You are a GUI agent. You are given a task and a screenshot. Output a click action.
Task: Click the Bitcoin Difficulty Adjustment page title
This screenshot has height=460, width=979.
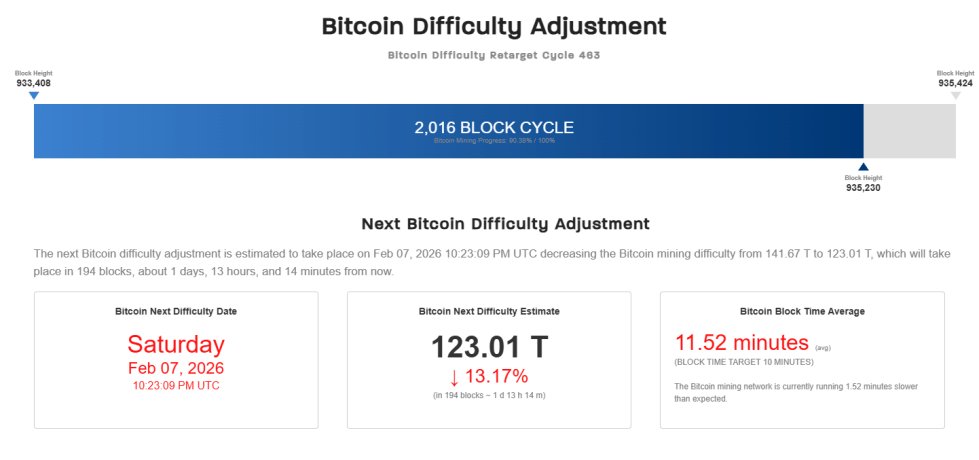(x=494, y=27)
